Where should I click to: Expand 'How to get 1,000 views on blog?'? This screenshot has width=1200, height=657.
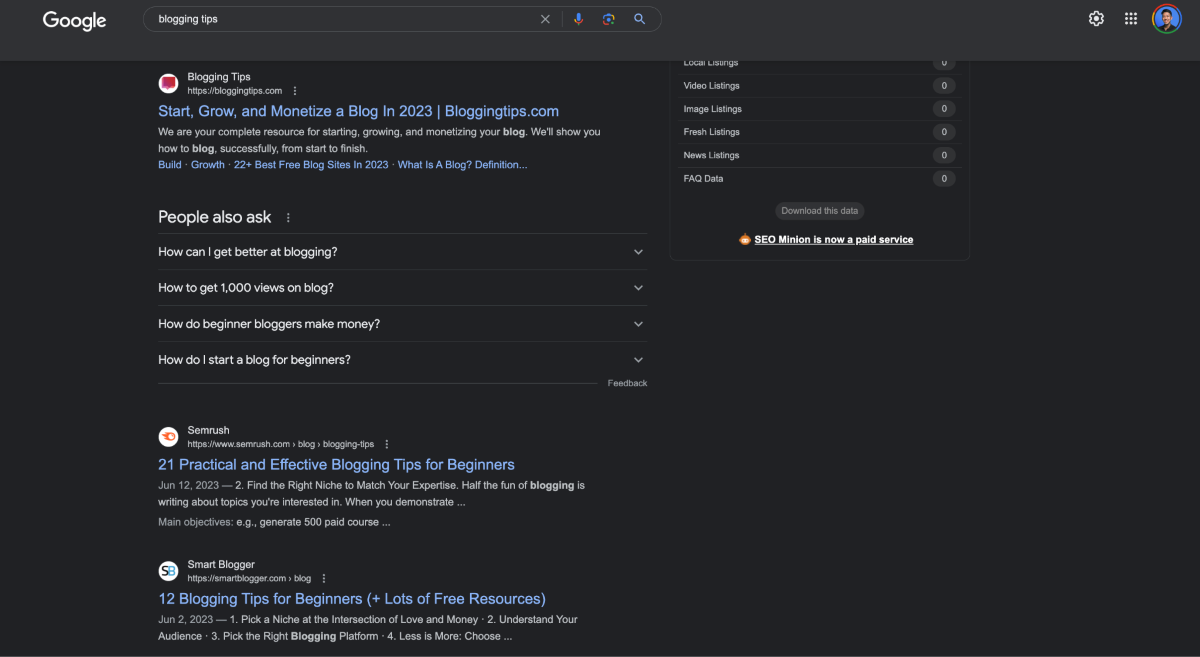point(402,288)
